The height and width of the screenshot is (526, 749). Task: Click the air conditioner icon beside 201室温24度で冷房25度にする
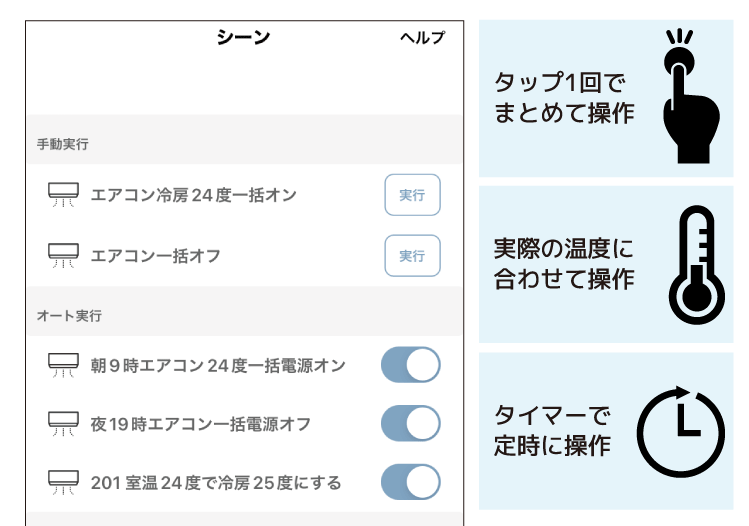[63, 483]
